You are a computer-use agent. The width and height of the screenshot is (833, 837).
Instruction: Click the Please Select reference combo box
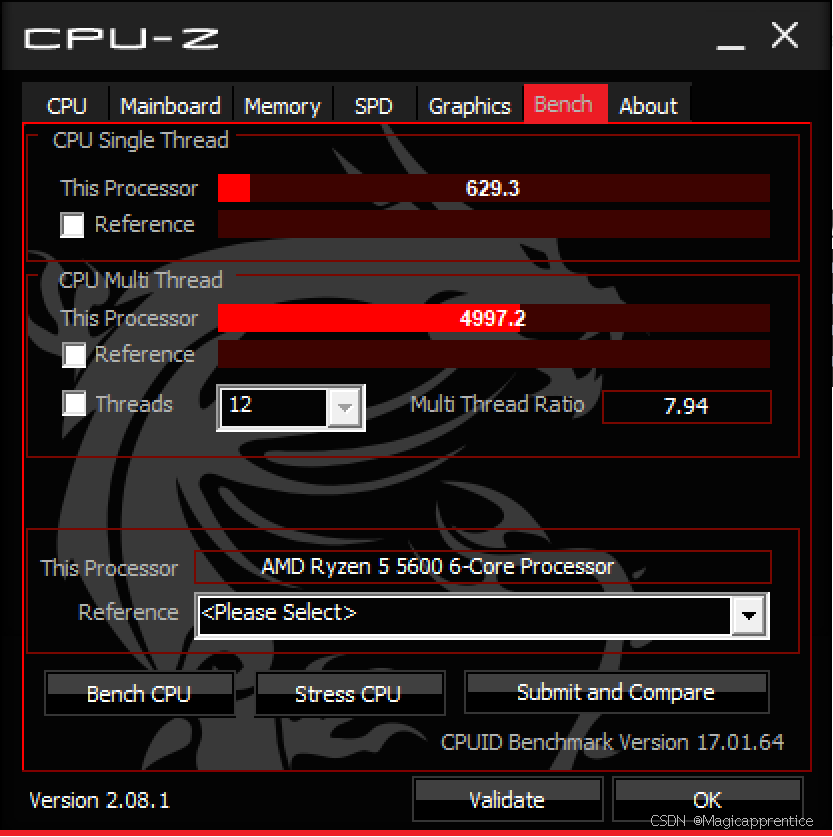(482, 615)
